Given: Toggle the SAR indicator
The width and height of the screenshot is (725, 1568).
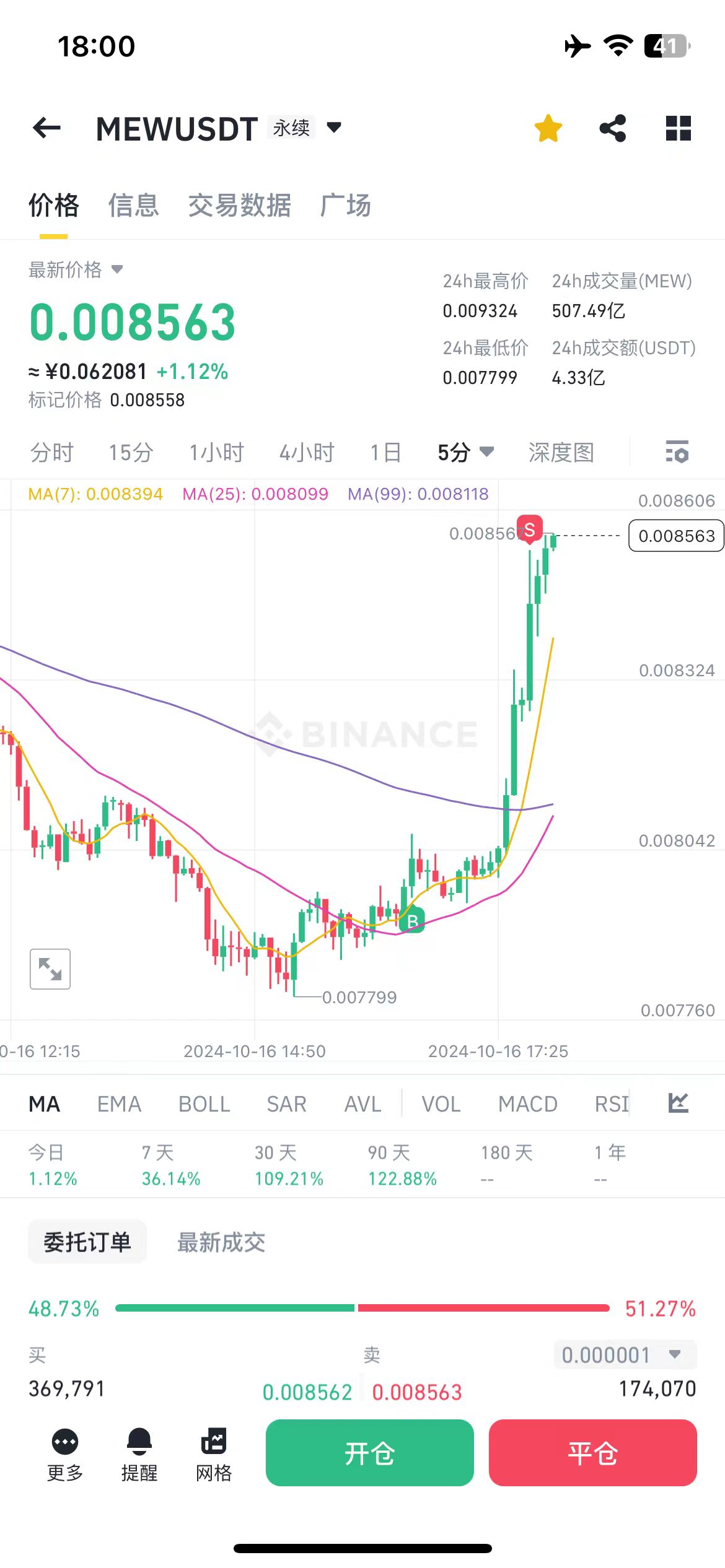Looking at the screenshot, I should pos(287,1104).
